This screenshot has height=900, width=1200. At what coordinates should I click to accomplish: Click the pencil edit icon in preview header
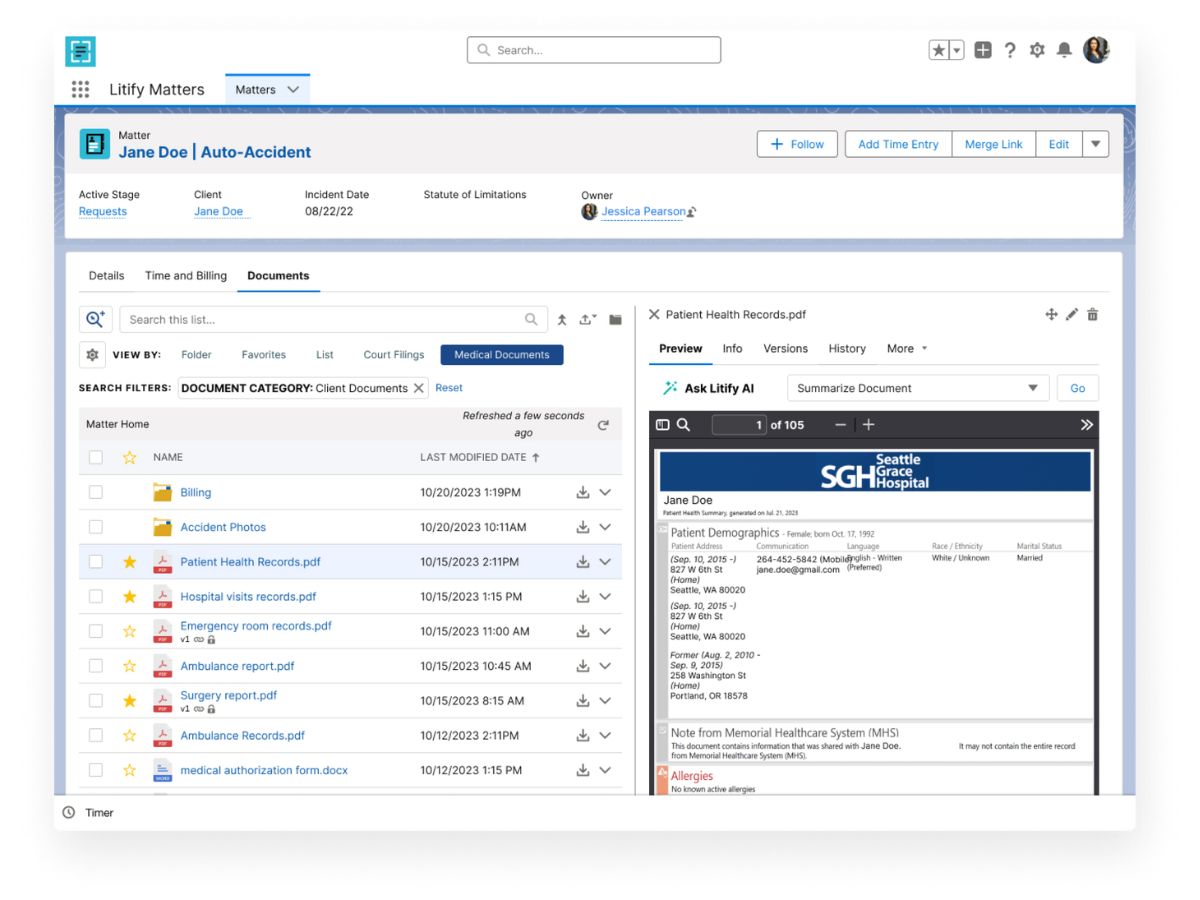[x=1072, y=314]
